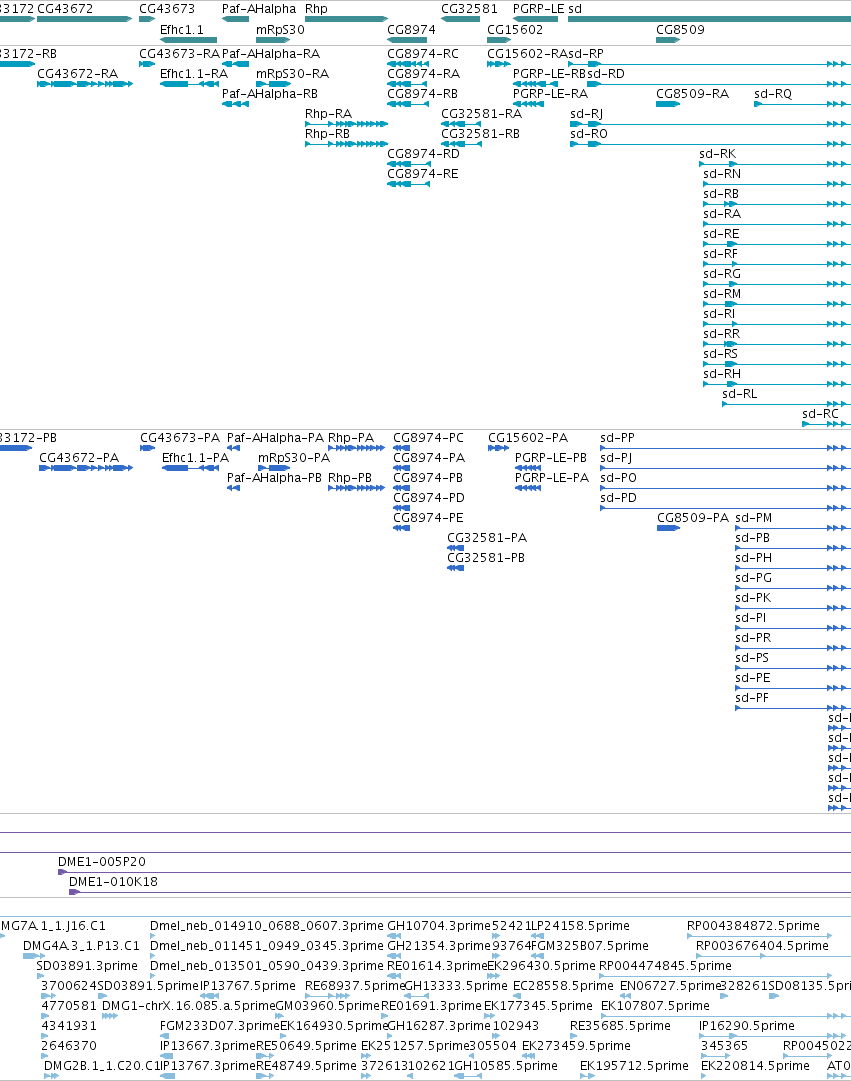
Task: Click transcript sd-RH
Action: pyautogui.click(x=722, y=374)
